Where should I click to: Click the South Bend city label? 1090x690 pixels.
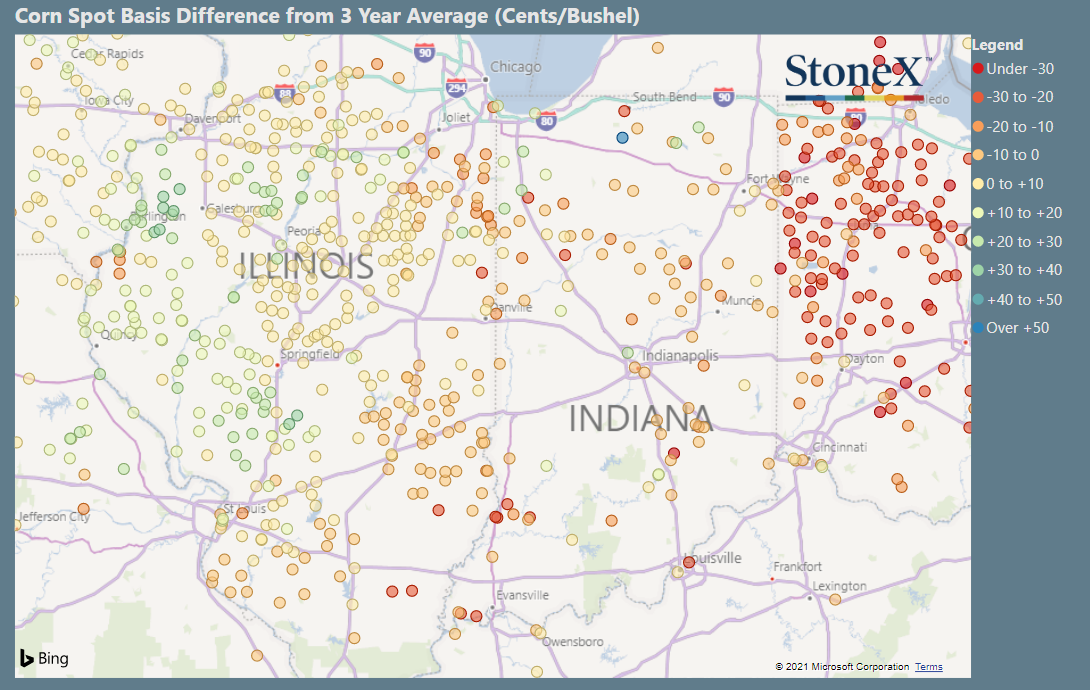point(664,97)
